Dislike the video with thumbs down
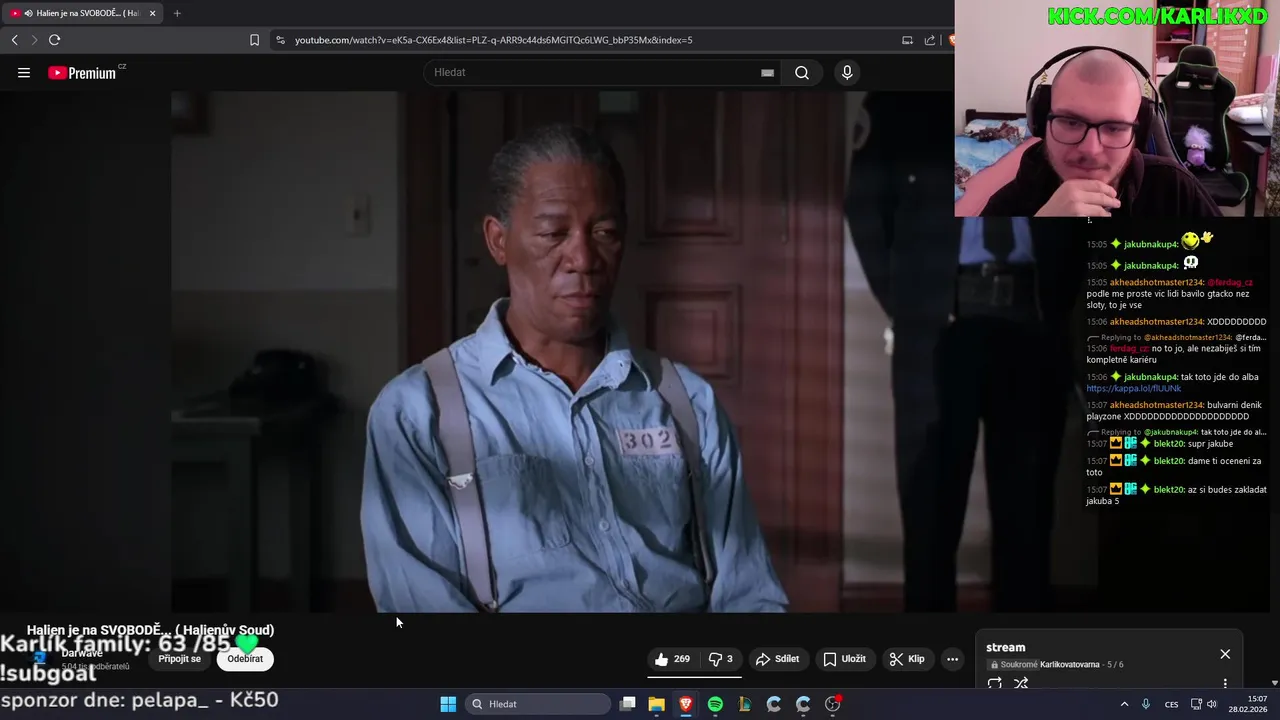Screen dimensions: 1280x720 [722, 659]
